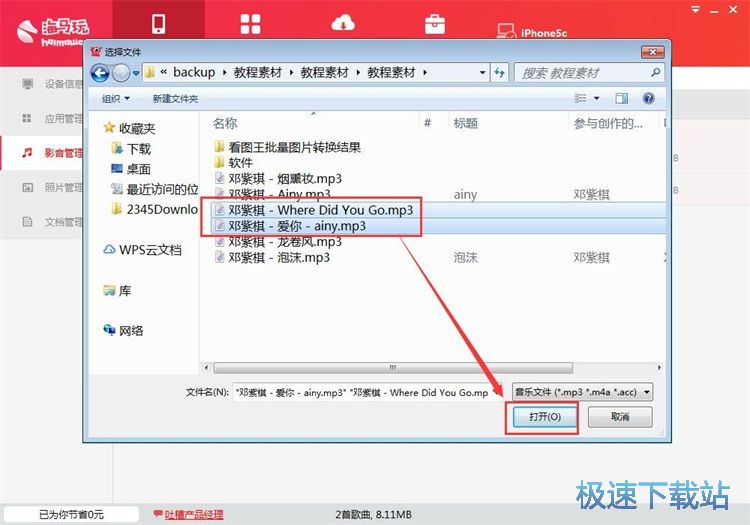Open main window menu dropdown icon at top right

click(x=695, y=9)
